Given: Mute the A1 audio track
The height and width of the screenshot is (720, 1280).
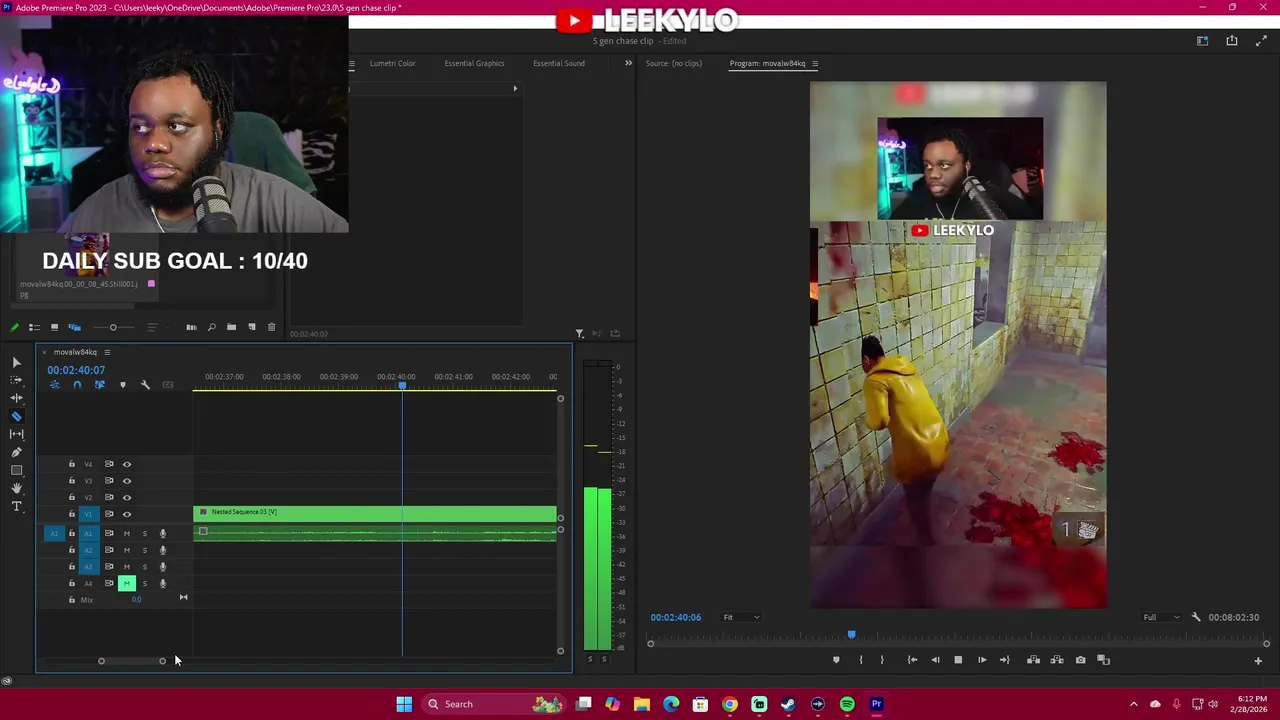Looking at the screenshot, I should (126, 533).
